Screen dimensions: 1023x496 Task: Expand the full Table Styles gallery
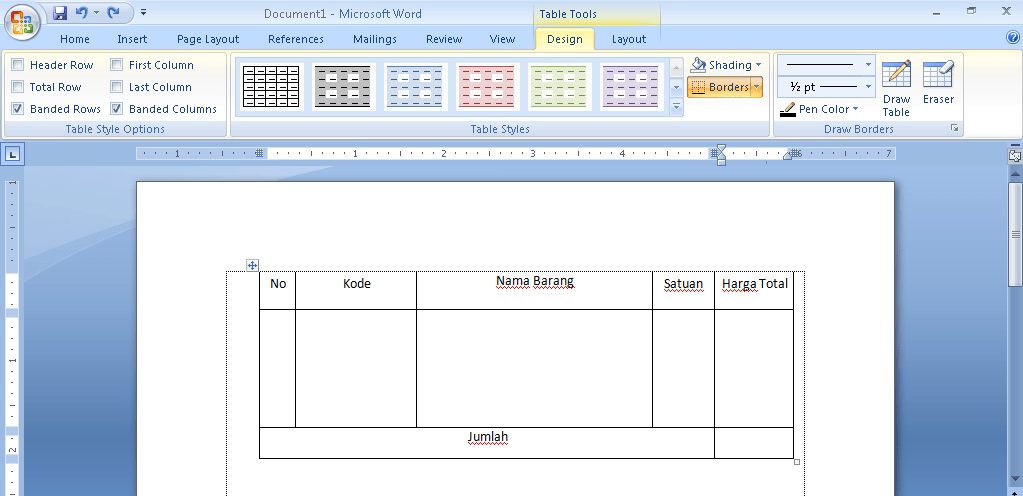pyautogui.click(x=676, y=106)
